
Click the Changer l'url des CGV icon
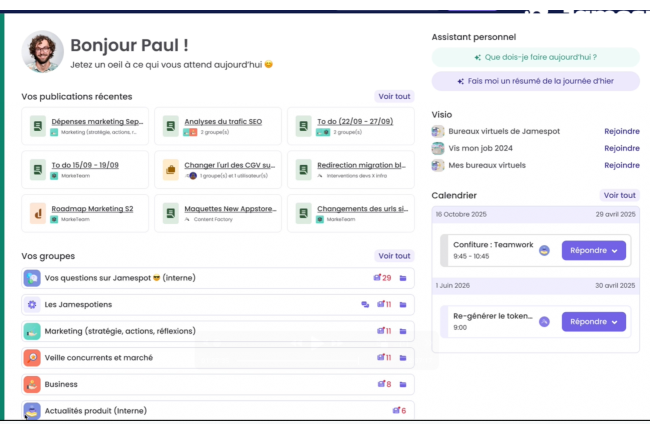tap(170, 170)
